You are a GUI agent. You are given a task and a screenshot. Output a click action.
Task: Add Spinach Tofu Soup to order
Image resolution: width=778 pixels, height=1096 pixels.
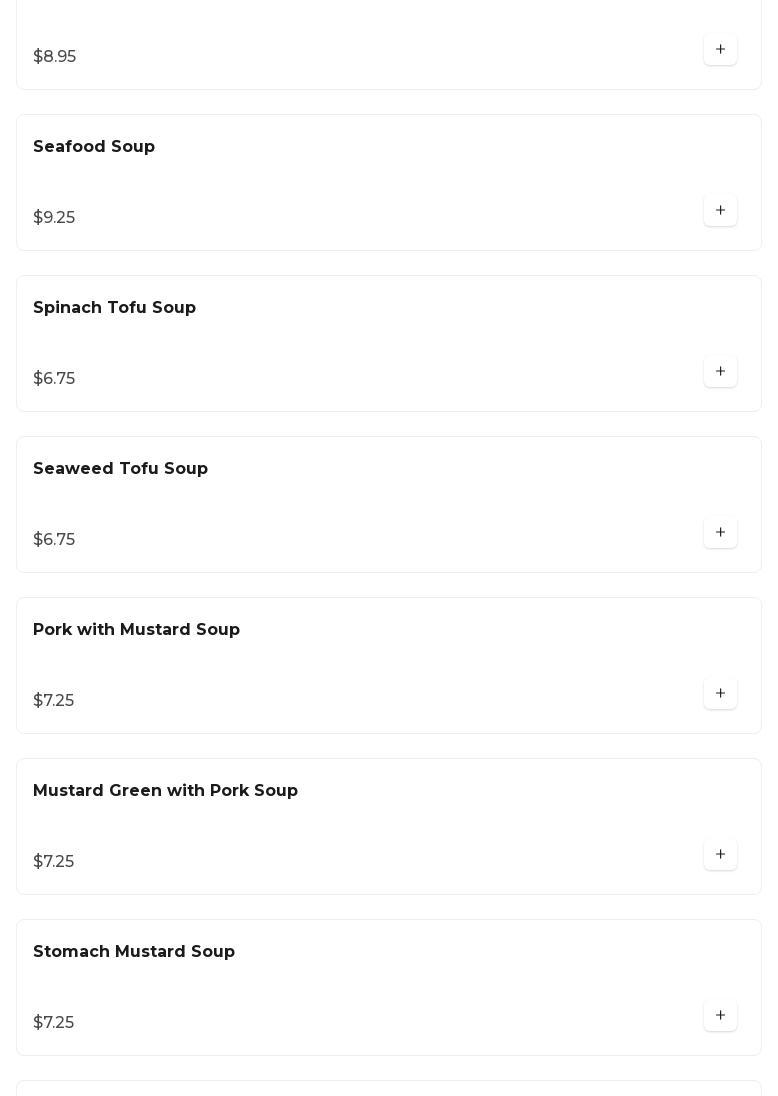[x=720, y=372]
